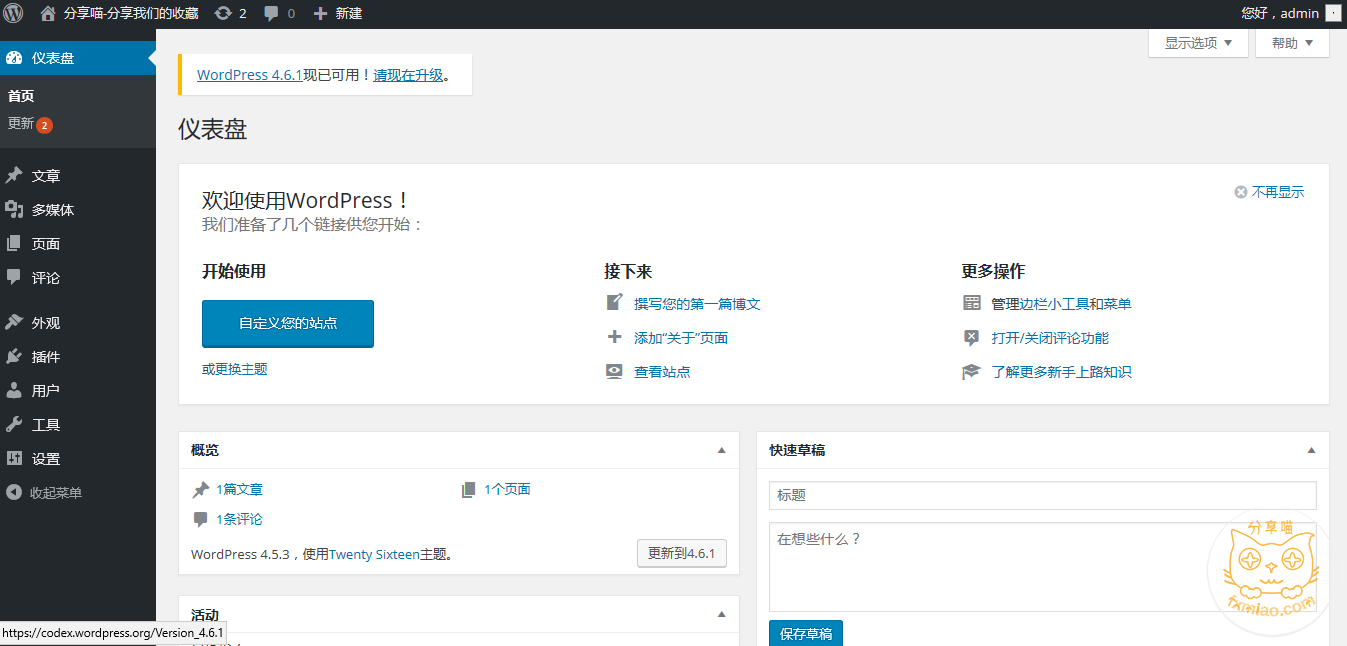Click the pages icon for 页面 menu

(x=14, y=244)
